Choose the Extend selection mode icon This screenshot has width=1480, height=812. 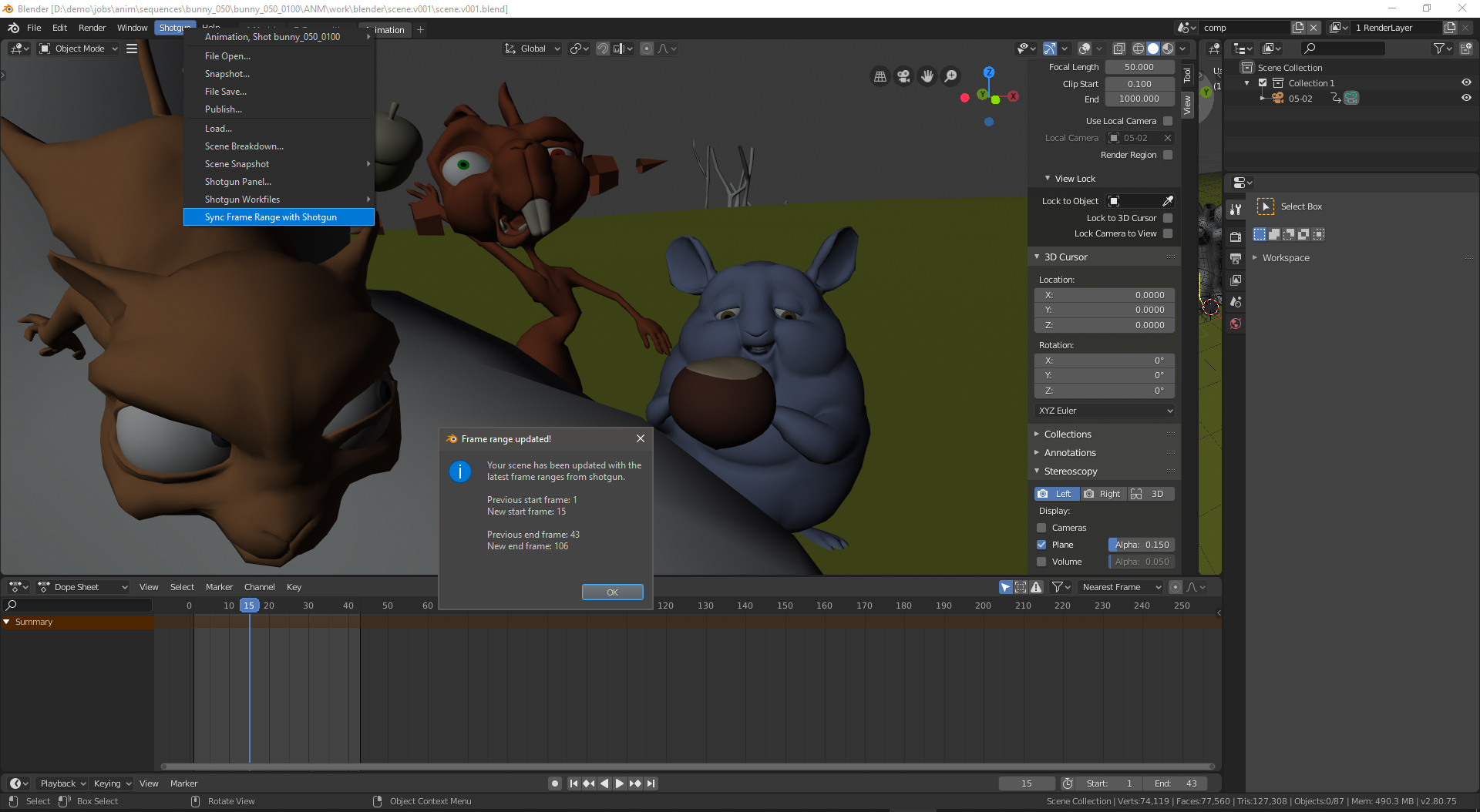(x=1274, y=234)
